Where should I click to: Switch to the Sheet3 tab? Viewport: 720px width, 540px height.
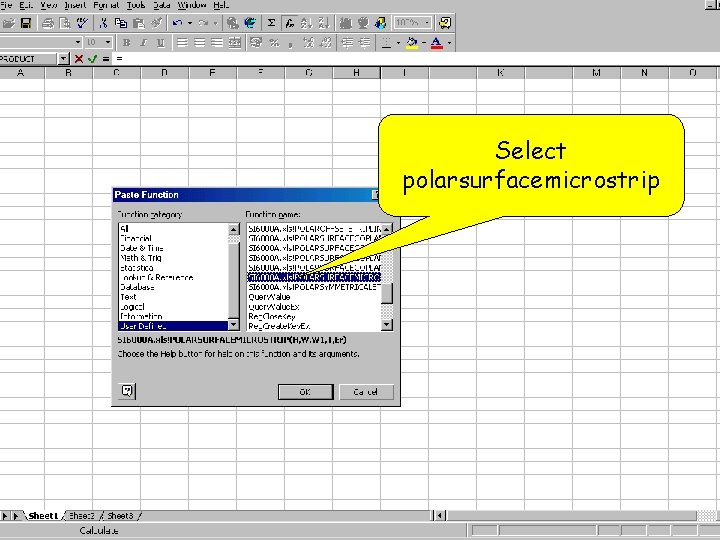(120, 516)
